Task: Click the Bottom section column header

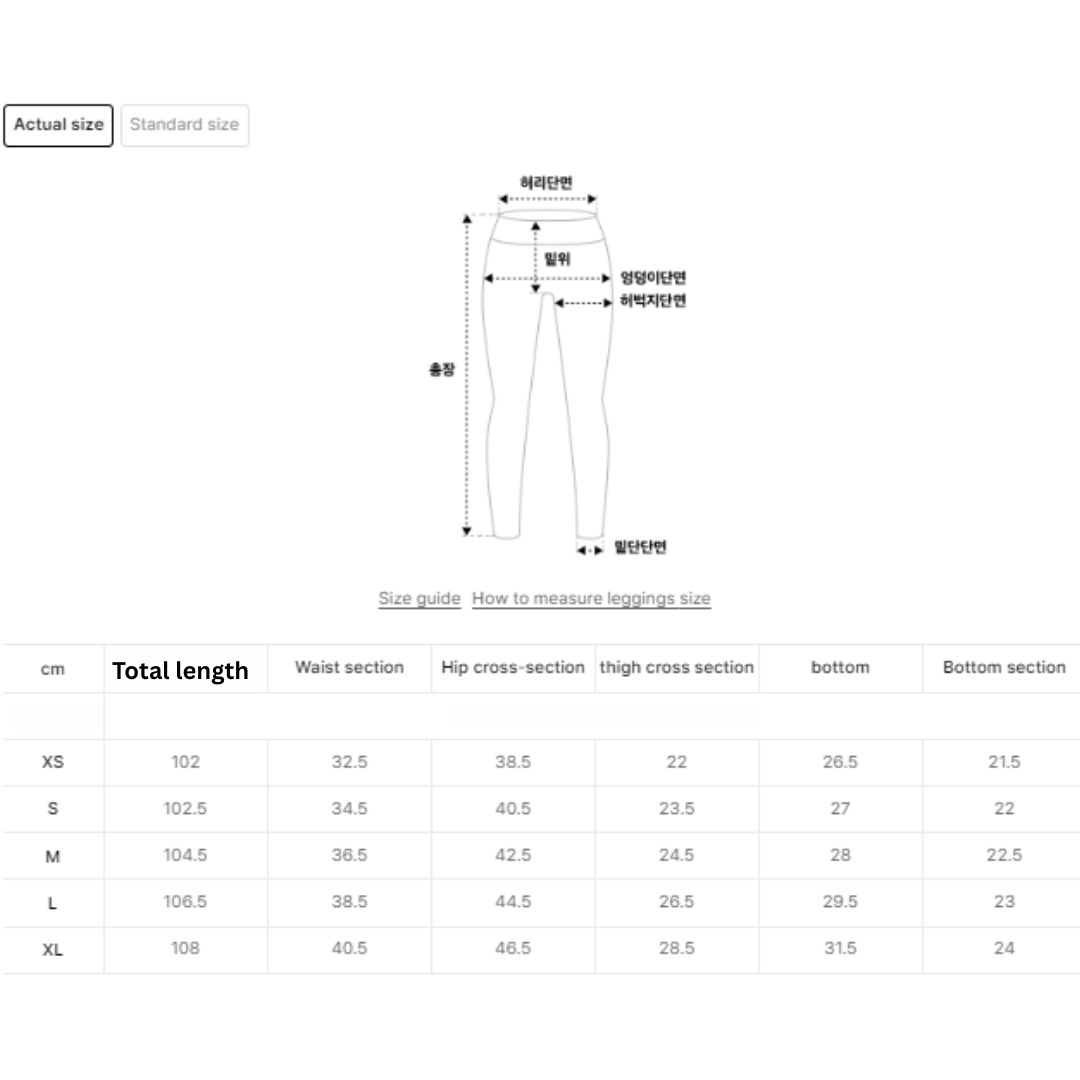Action: click(1004, 668)
